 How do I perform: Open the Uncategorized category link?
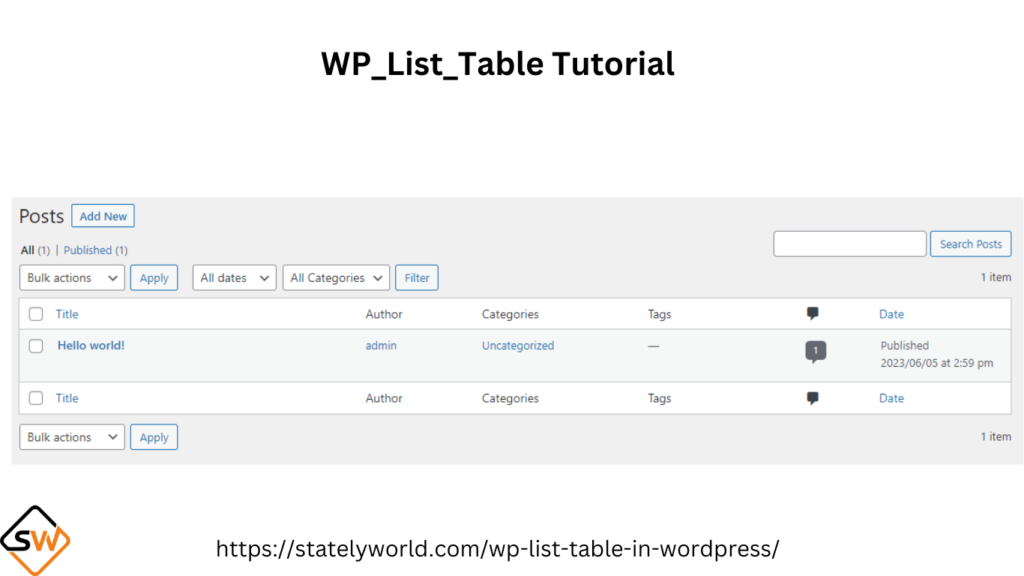click(518, 345)
